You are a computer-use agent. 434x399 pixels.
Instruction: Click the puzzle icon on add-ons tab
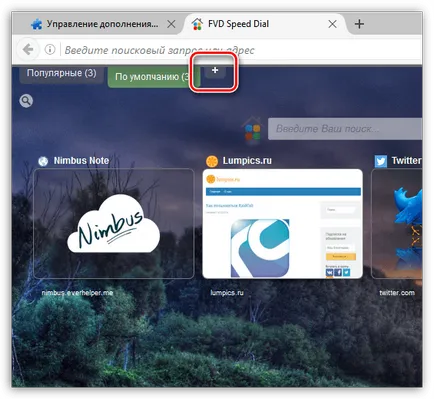coord(36,24)
